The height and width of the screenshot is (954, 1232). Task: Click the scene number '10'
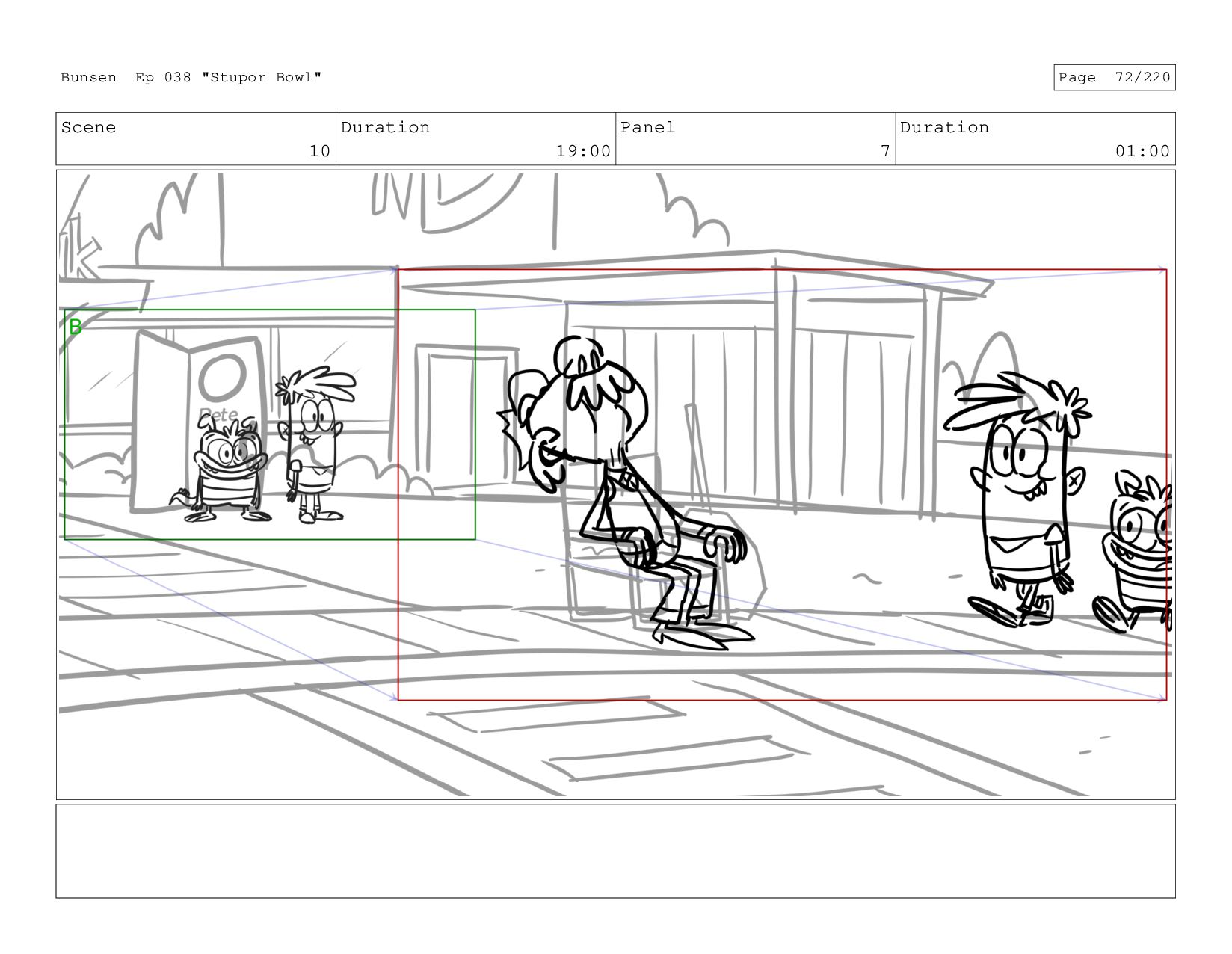click(319, 151)
